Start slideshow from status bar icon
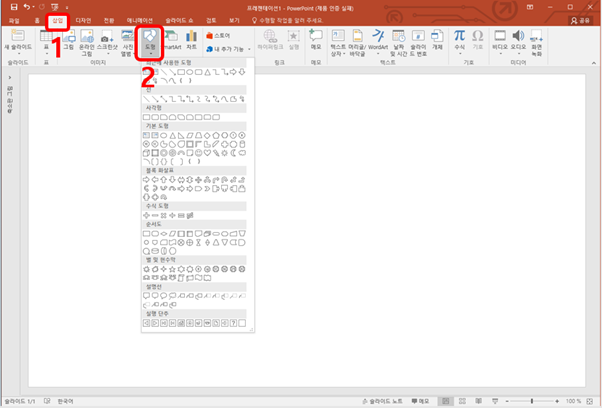Viewport: 602px width, 408px height. coord(495,401)
